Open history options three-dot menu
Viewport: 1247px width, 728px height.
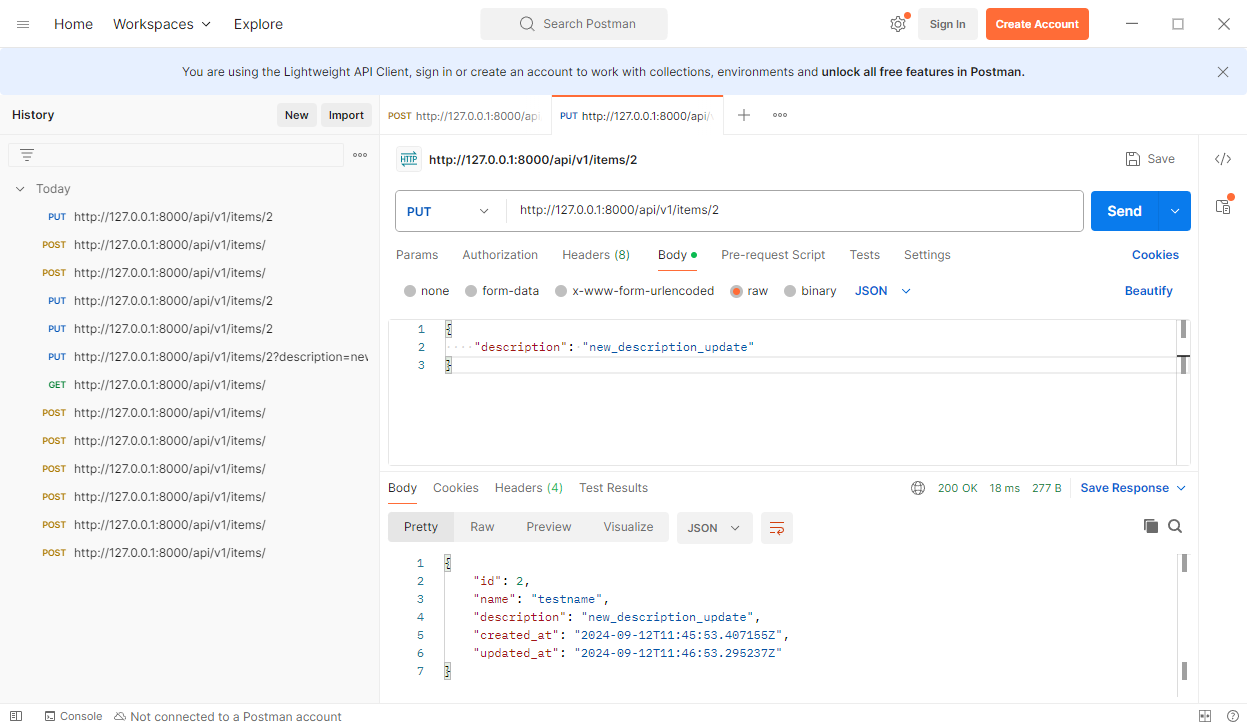coord(360,155)
